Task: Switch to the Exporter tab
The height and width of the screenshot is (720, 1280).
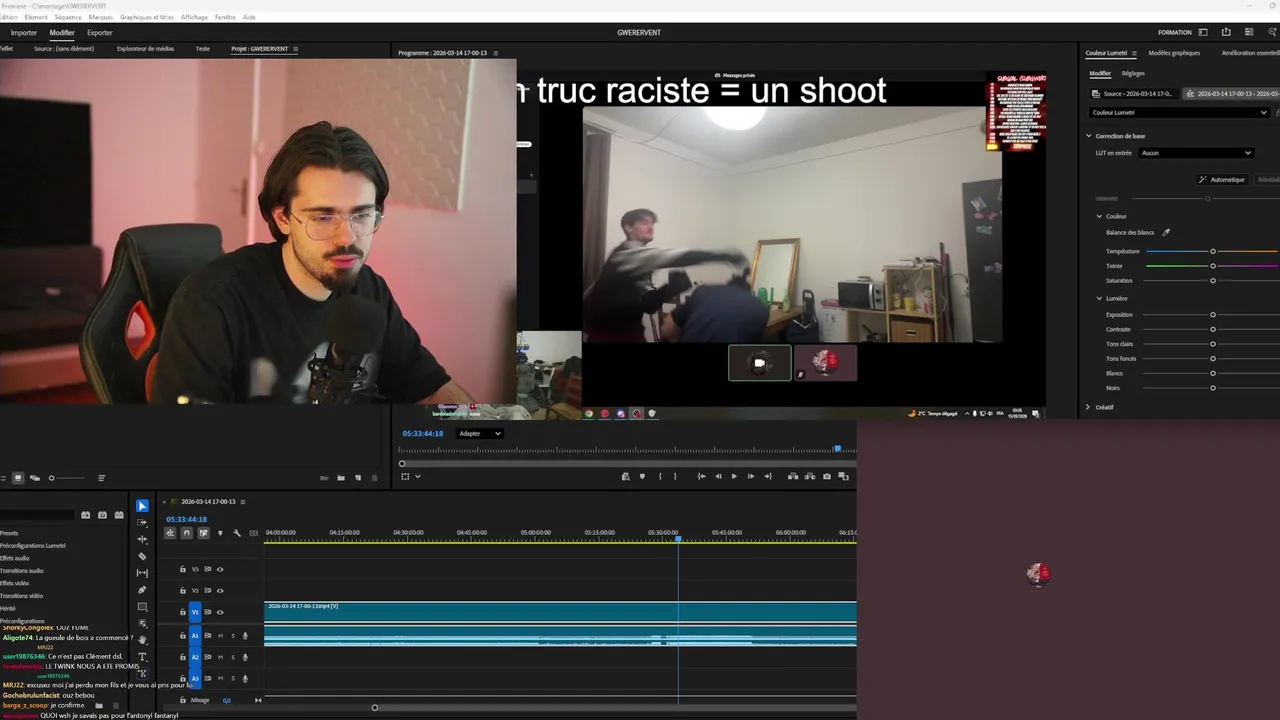Action: click(100, 33)
